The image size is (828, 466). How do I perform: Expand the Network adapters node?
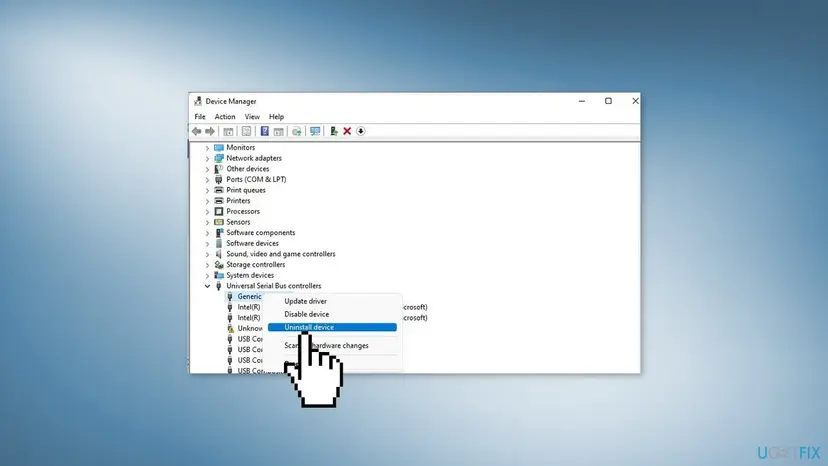pos(208,159)
